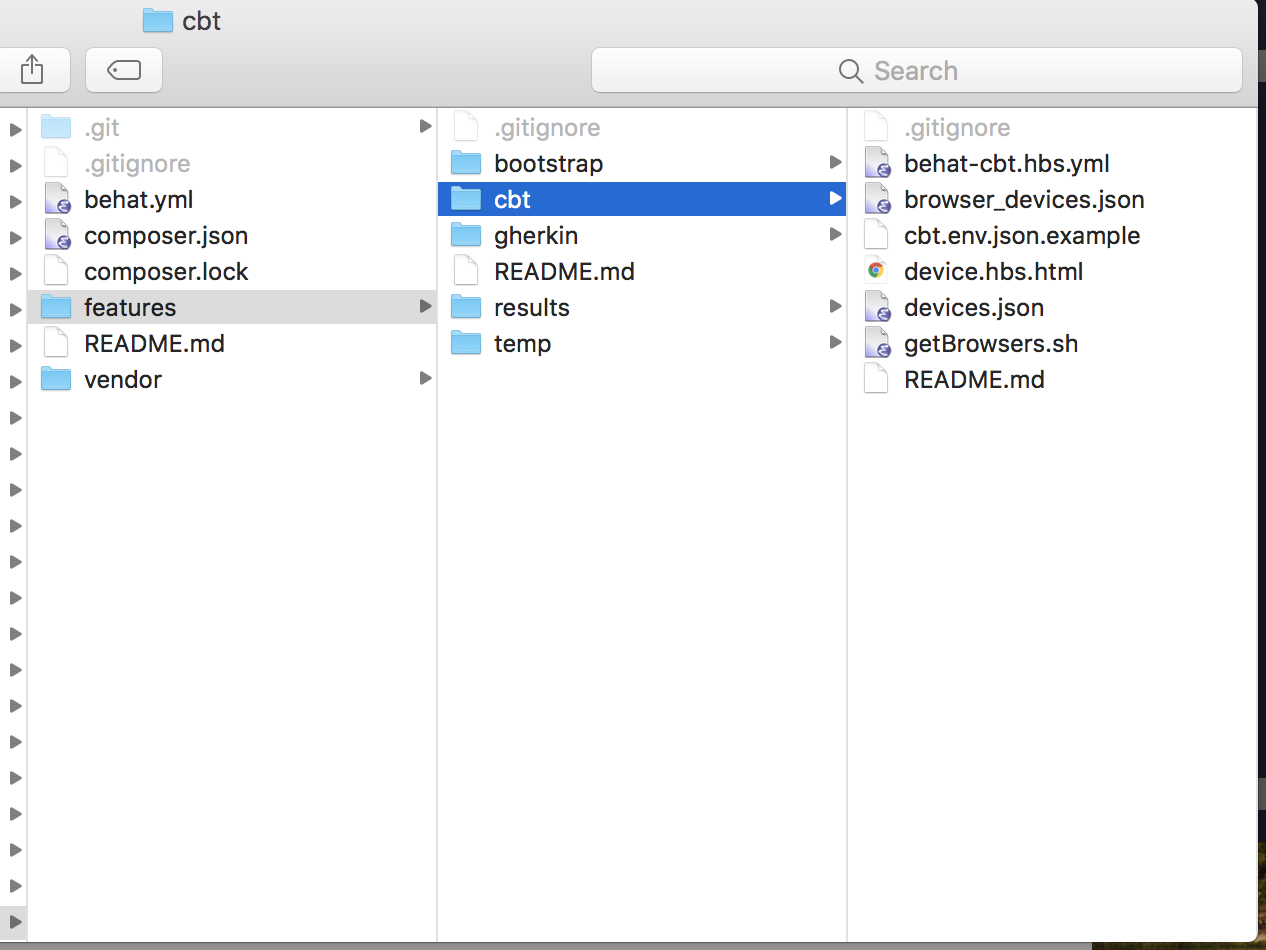Focus the Search field
Screen dimensions: 1266x950
click(x=916, y=70)
